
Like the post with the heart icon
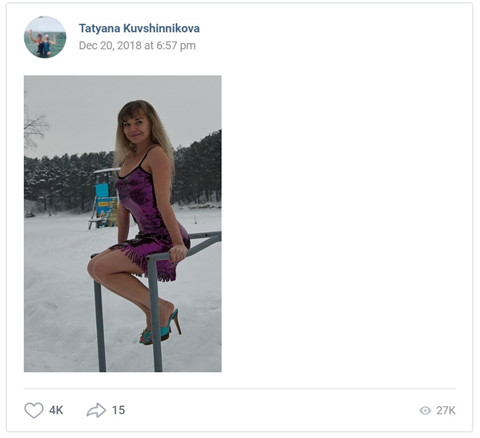(34, 410)
